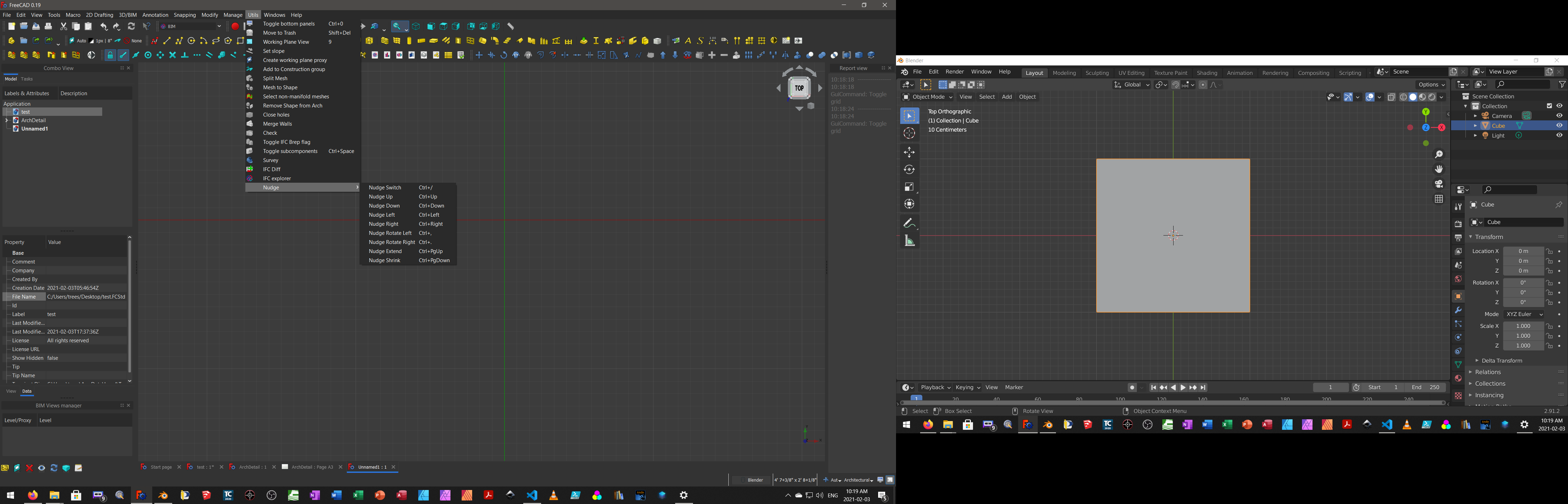Click the Annotate pencil tool

pos(909,223)
